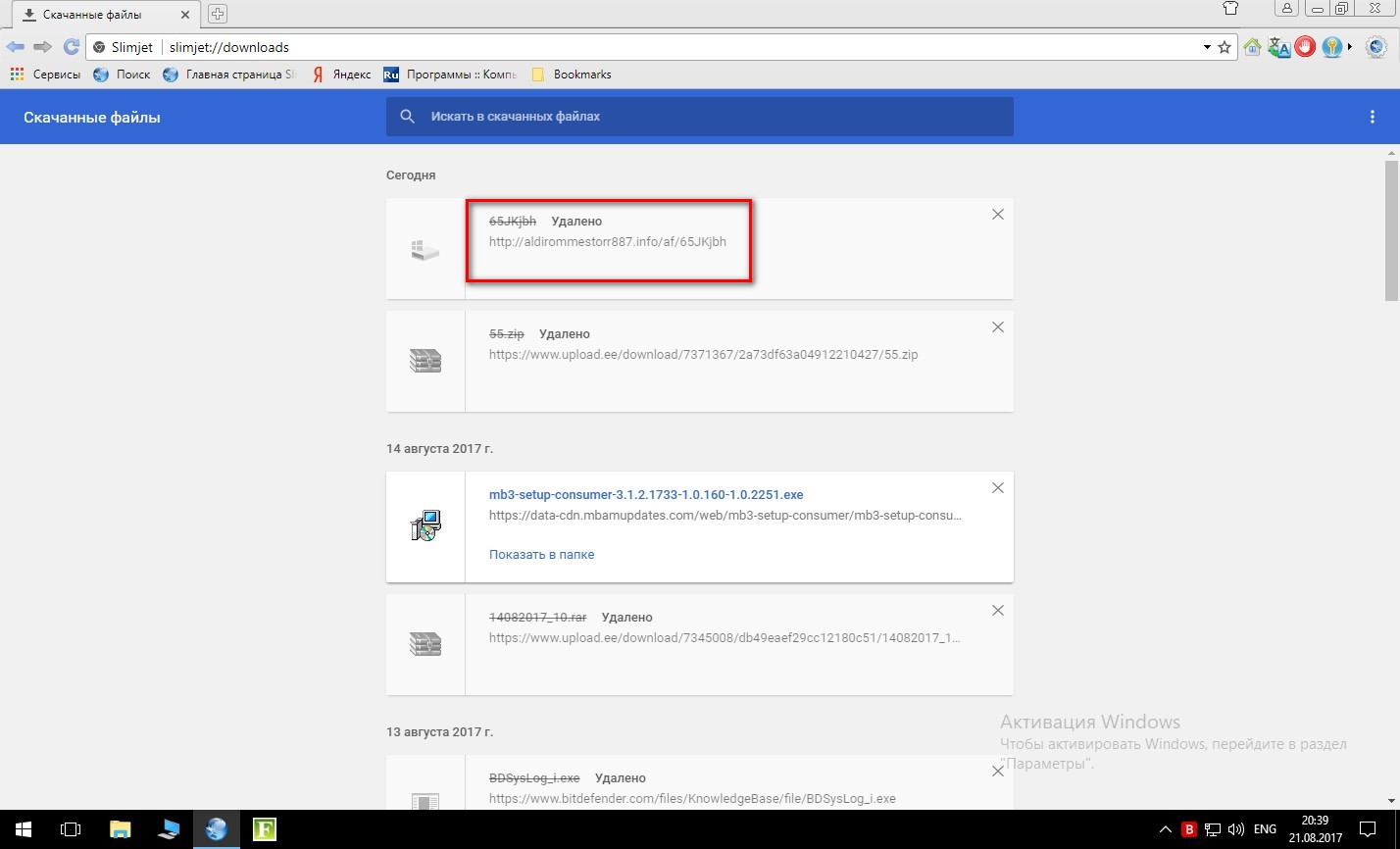Open the user profile button in title bar
The height and width of the screenshot is (849, 1400).
pos(1287,9)
